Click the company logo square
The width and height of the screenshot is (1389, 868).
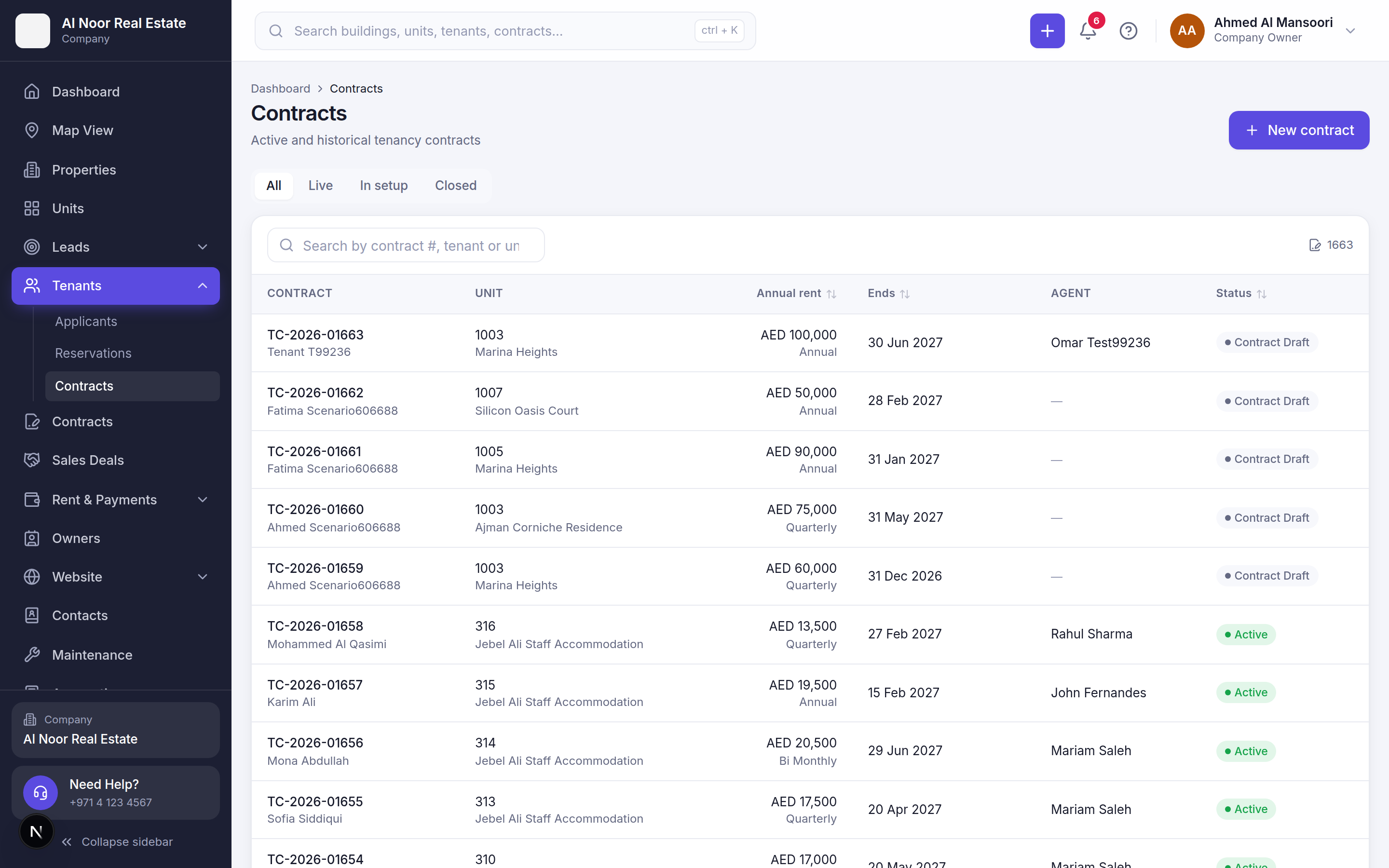33,30
